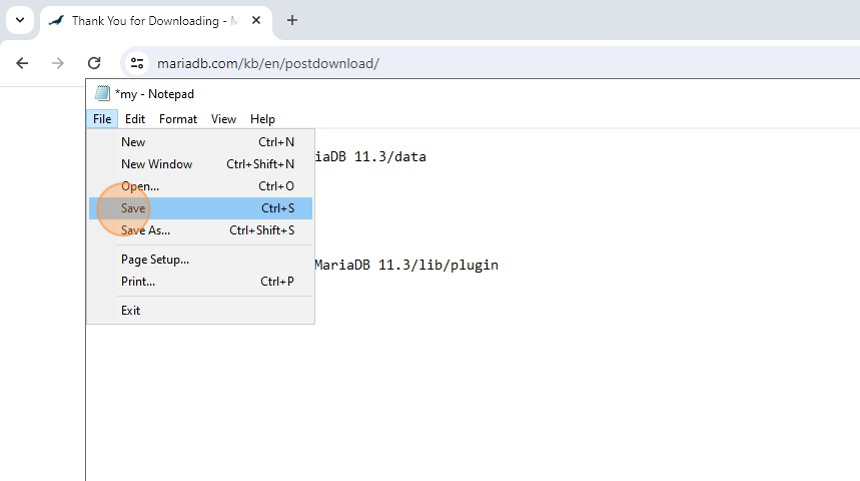Open site information icon in address bar
860x481 pixels.
click(x=137, y=63)
